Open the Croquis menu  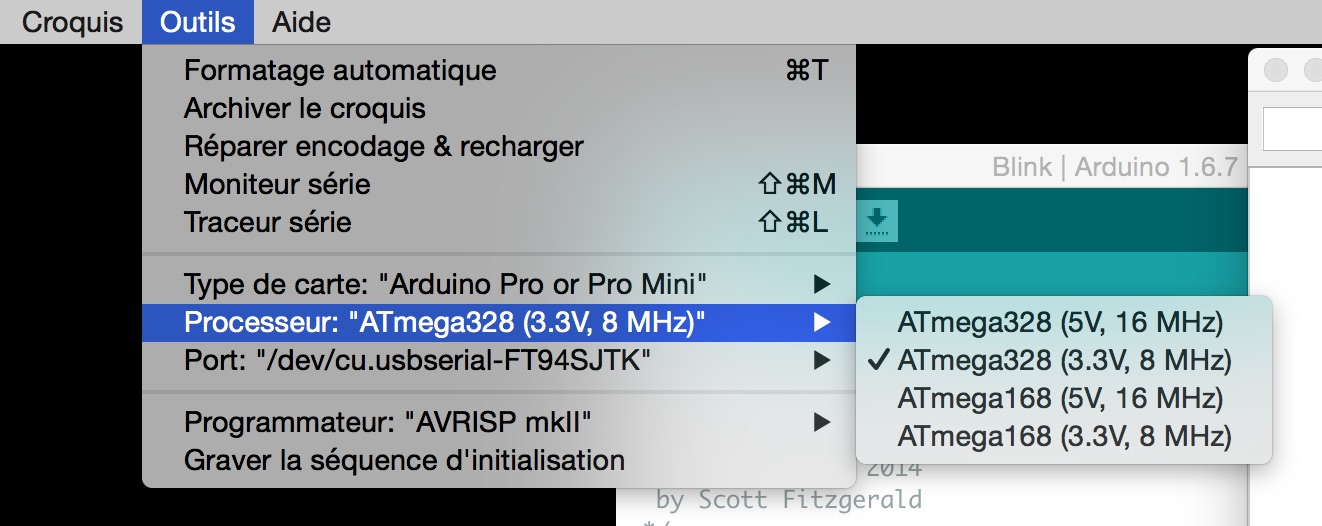72,22
